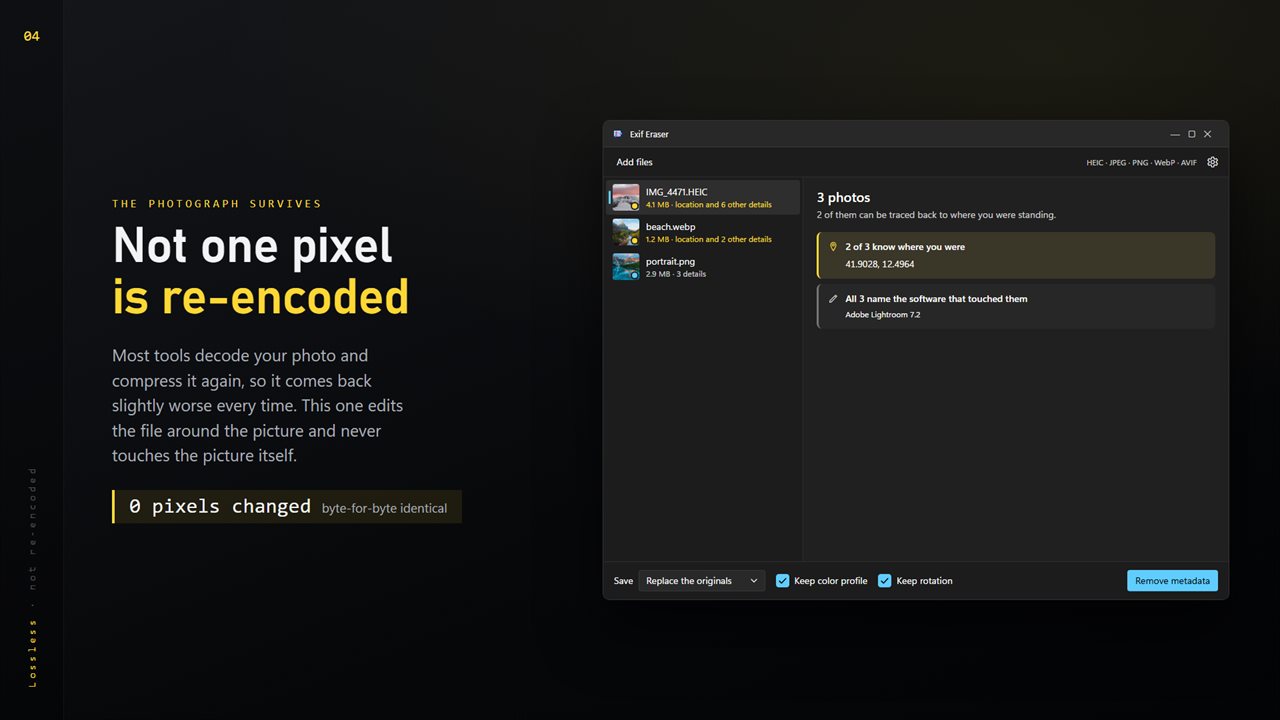Open the 'All 3 name the software' card

(1016, 306)
